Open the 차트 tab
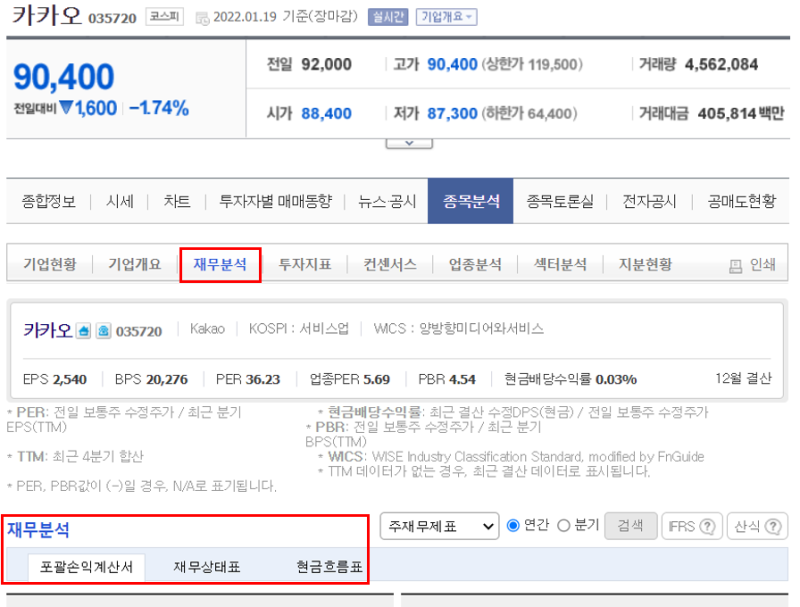This screenshot has width=800, height=607. [x=177, y=201]
